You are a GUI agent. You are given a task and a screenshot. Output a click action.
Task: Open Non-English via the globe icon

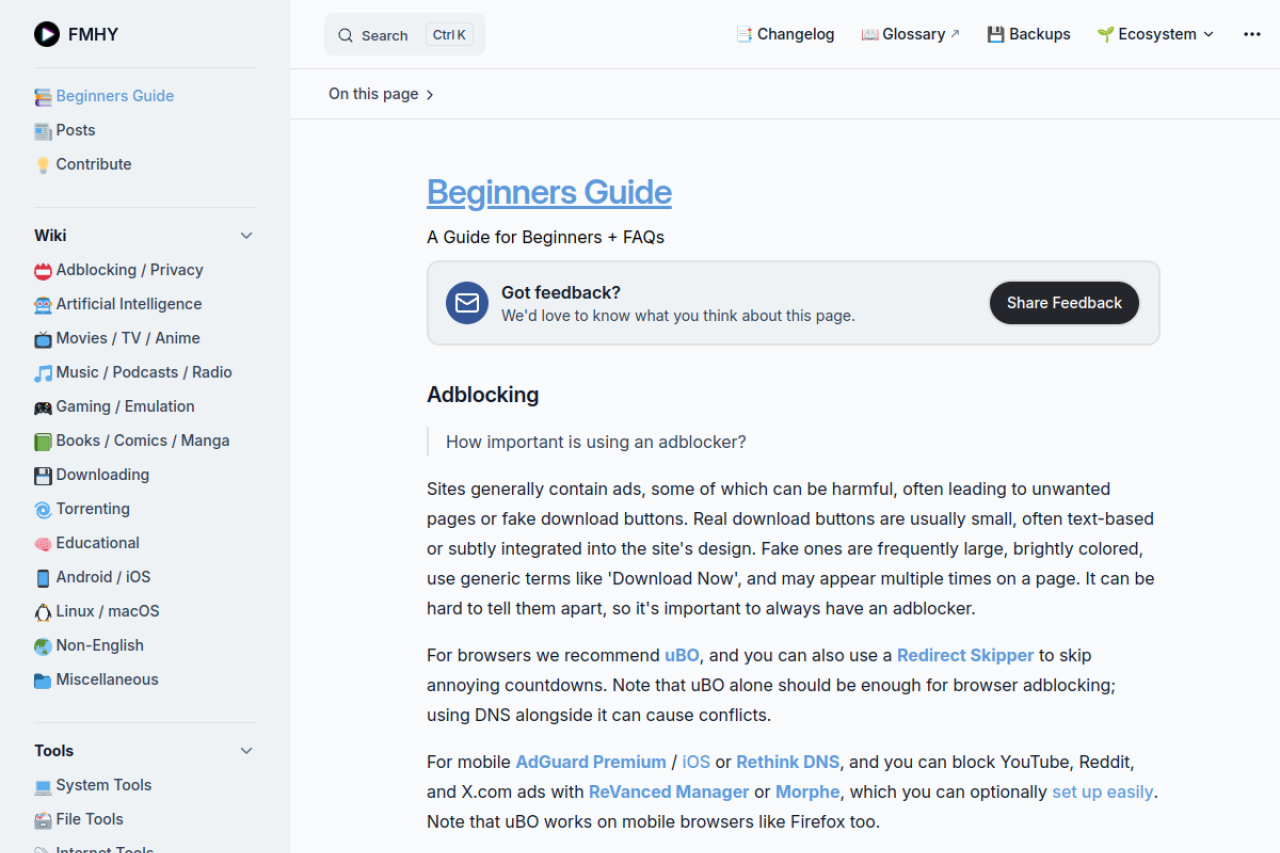coord(43,645)
